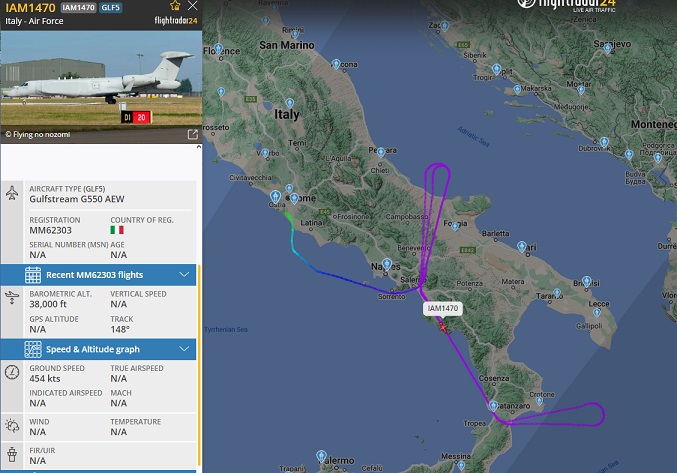Click the speedometer icon beside Ground Speed
Viewport: 677px width, 473px height.
pyautogui.click(x=12, y=372)
